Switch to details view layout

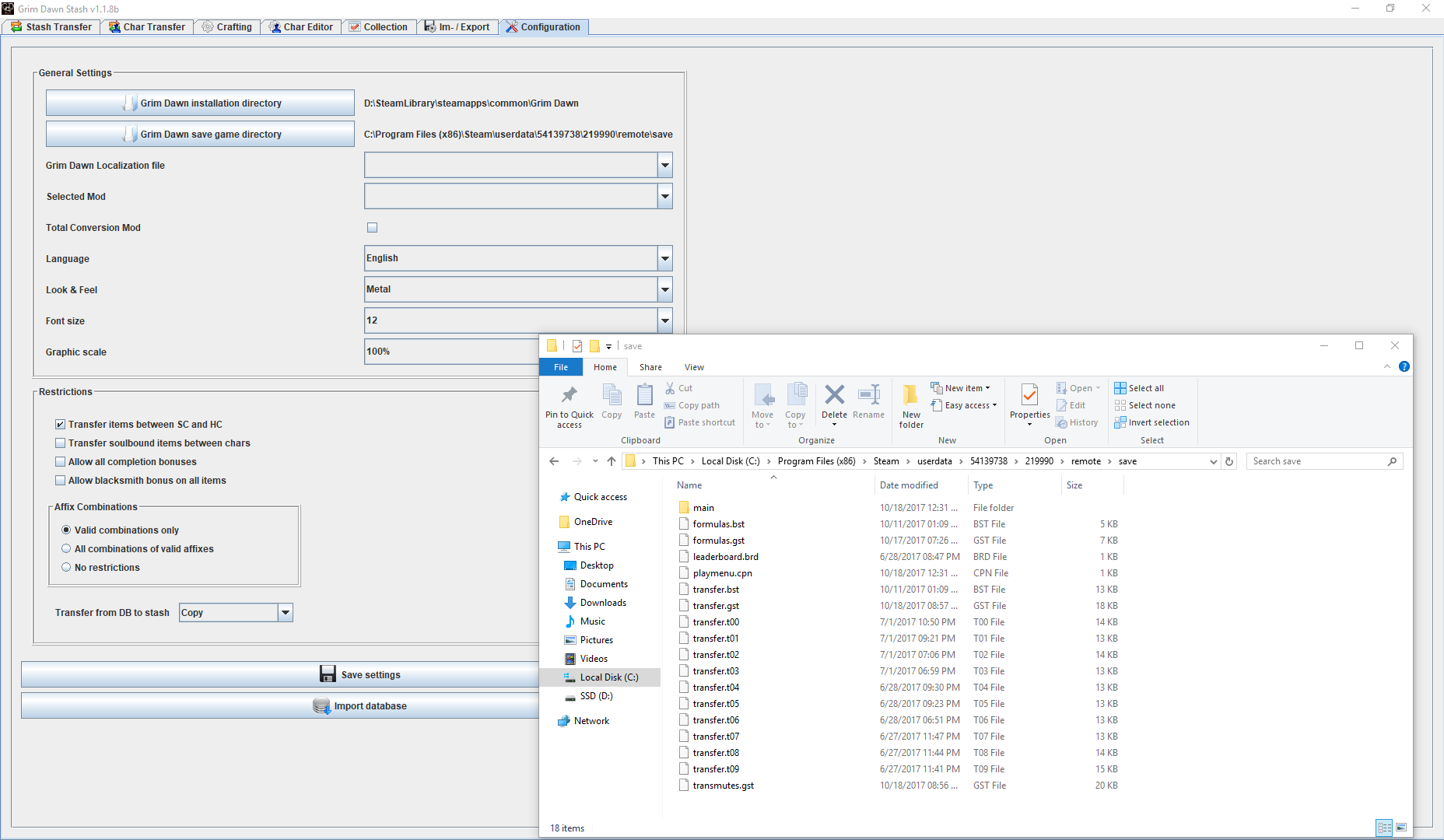coord(1385,828)
